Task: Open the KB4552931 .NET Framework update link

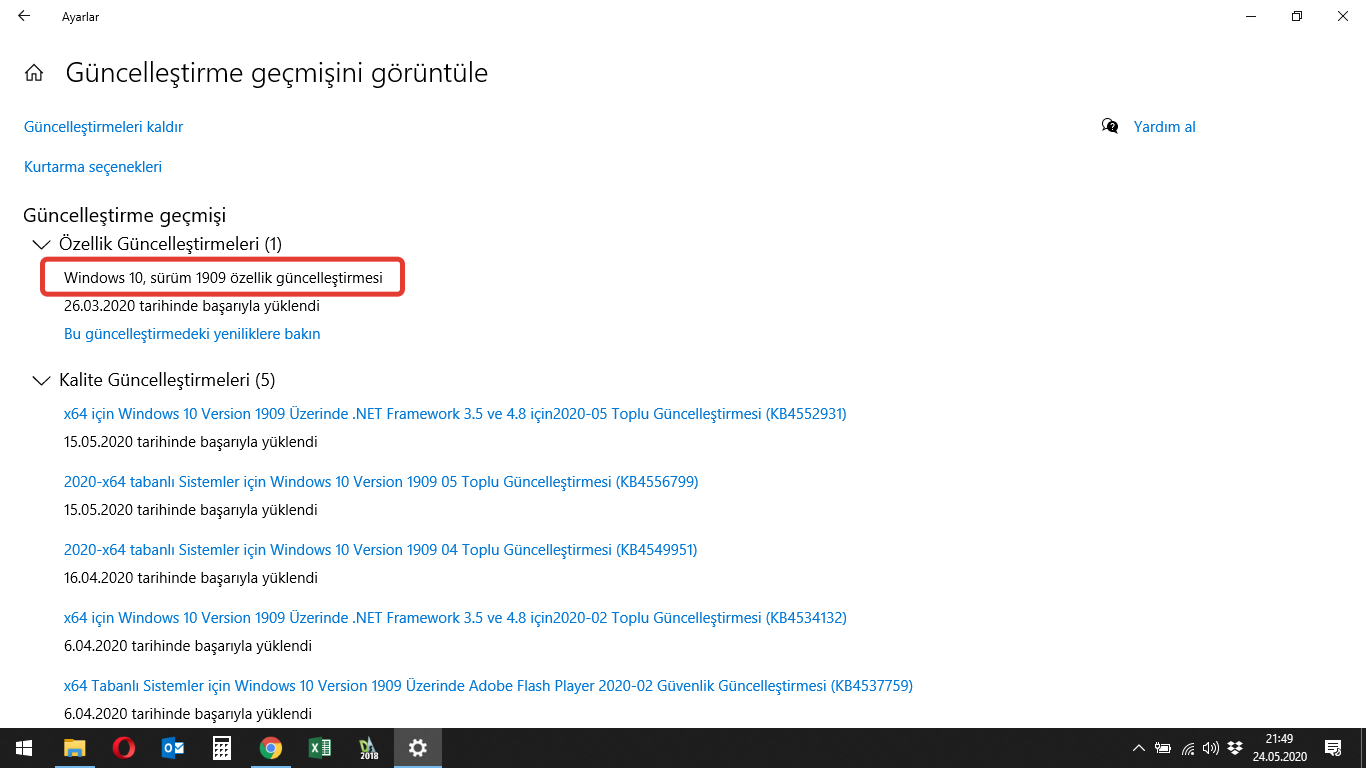Action: pyautogui.click(x=455, y=414)
